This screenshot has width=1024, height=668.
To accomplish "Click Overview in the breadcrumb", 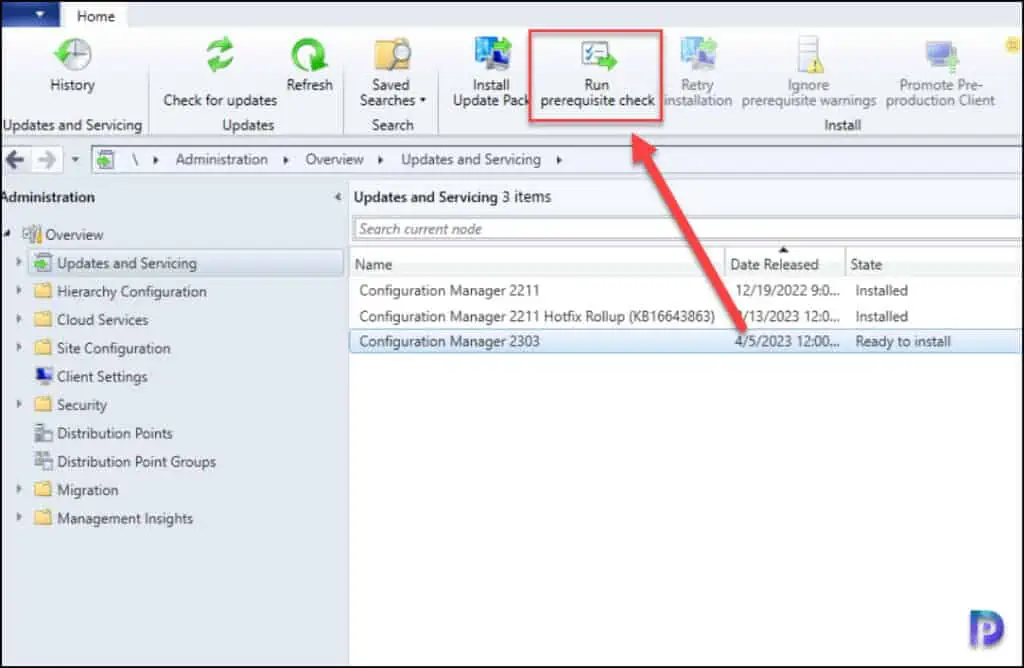I will pos(334,159).
